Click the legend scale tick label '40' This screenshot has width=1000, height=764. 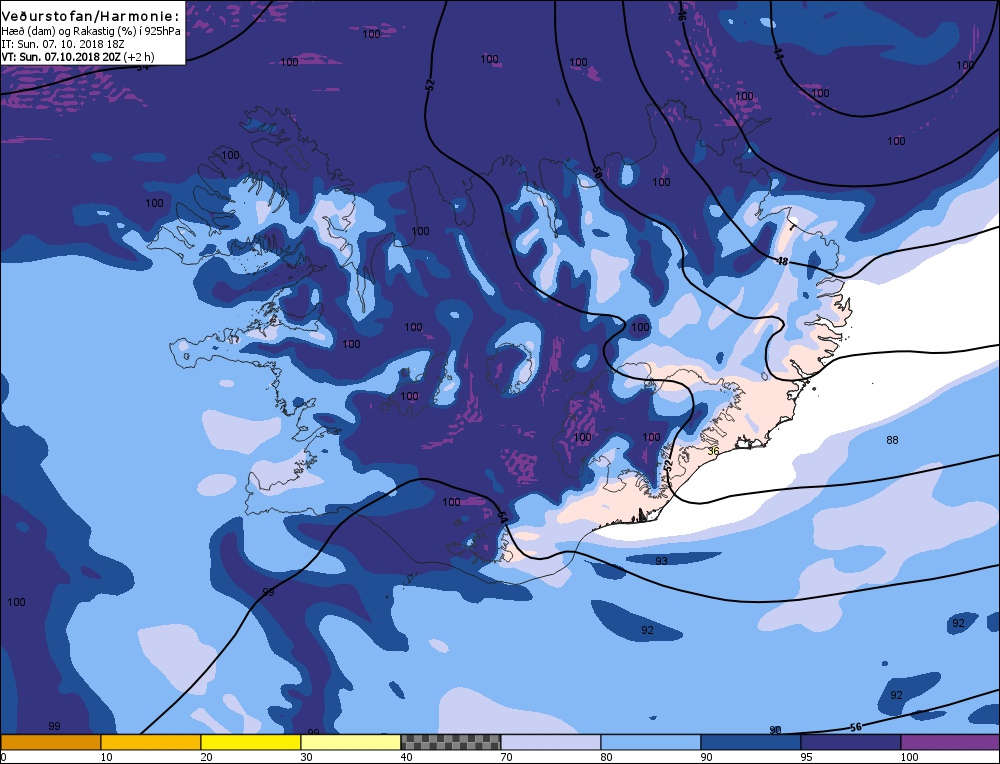(x=407, y=757)
